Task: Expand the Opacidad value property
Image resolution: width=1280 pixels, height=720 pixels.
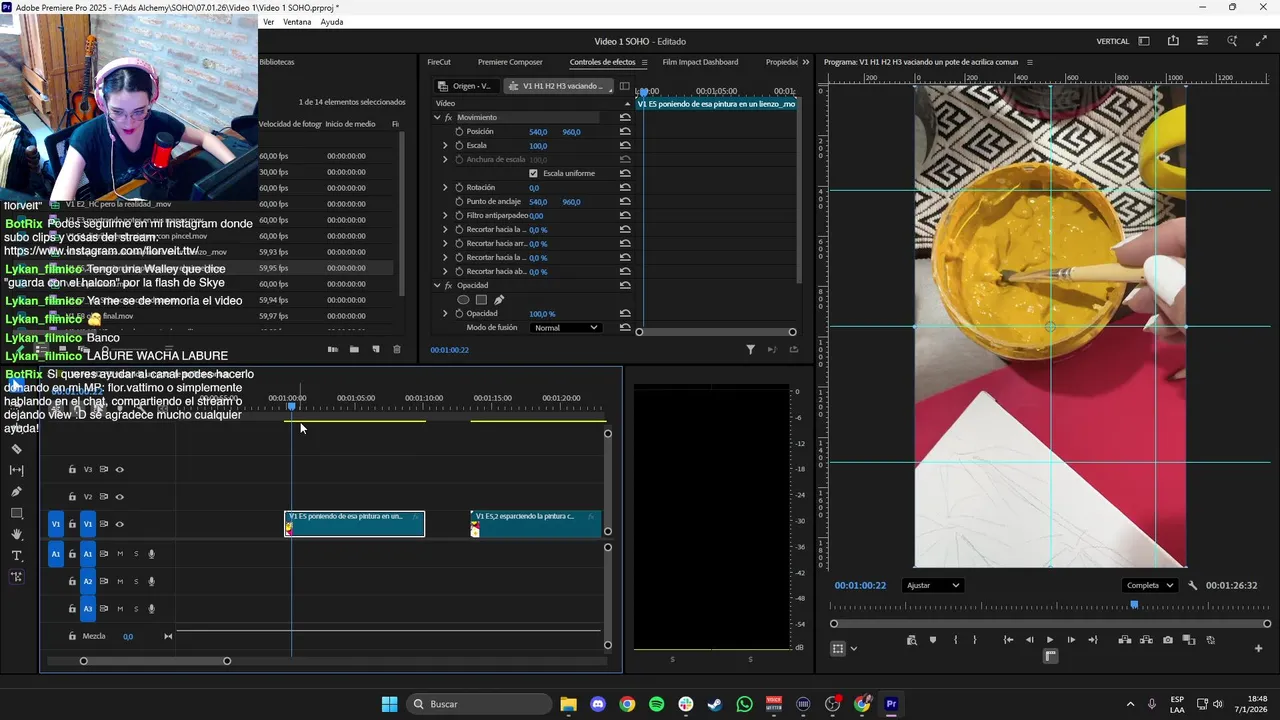Action: click(446, 313)
